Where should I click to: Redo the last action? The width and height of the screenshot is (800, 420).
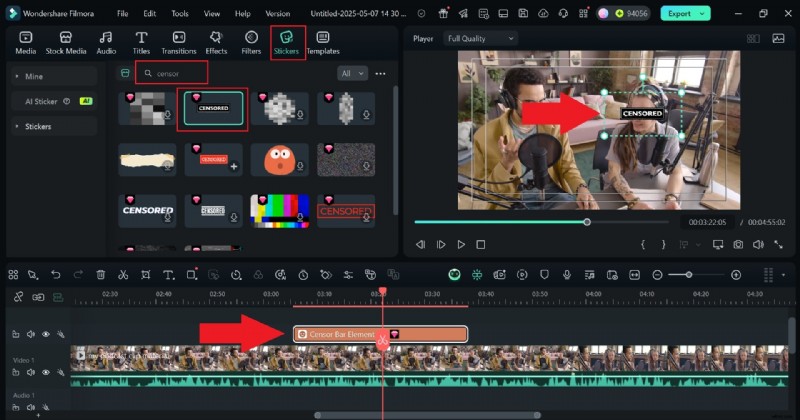click(78, 275)
